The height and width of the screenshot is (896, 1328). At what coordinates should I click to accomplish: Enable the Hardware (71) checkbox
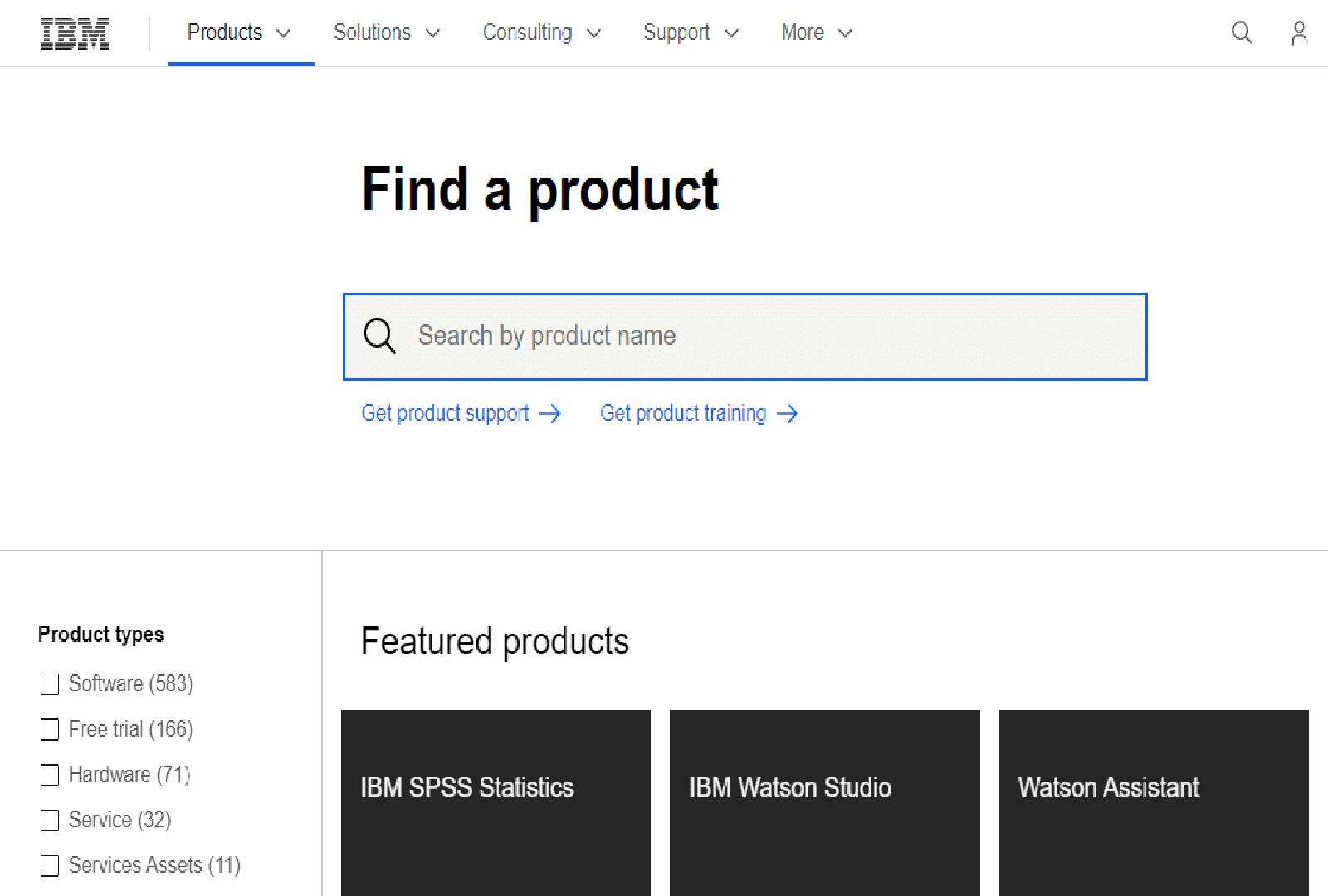(x=51, y=775)
